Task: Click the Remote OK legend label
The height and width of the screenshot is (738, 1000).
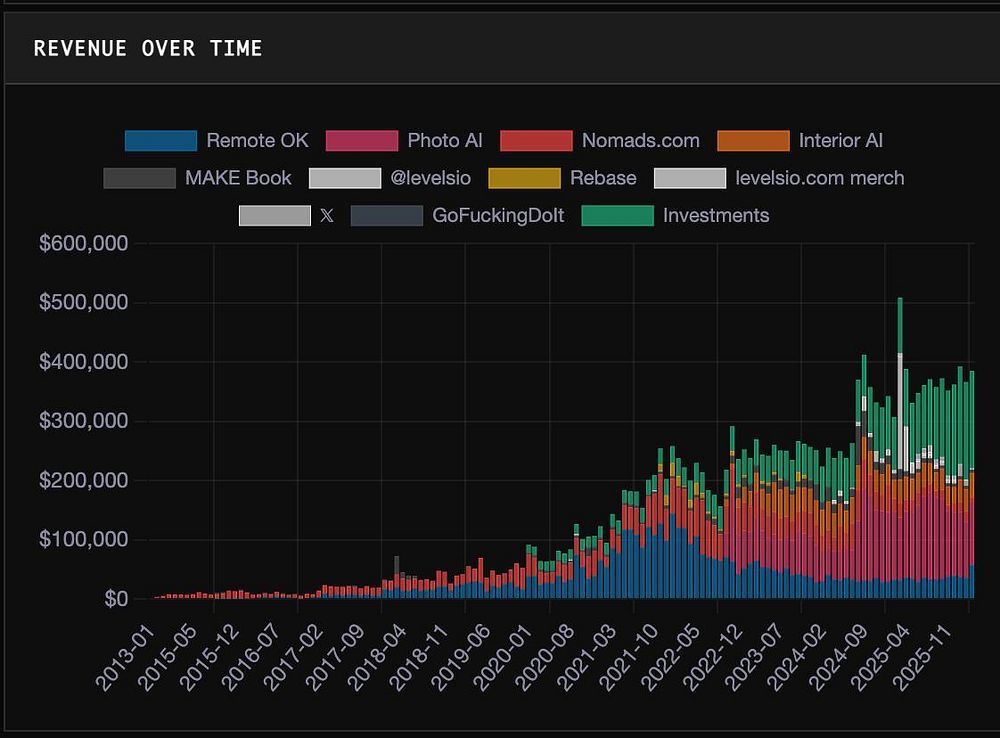Action: [x=258, y=140]
